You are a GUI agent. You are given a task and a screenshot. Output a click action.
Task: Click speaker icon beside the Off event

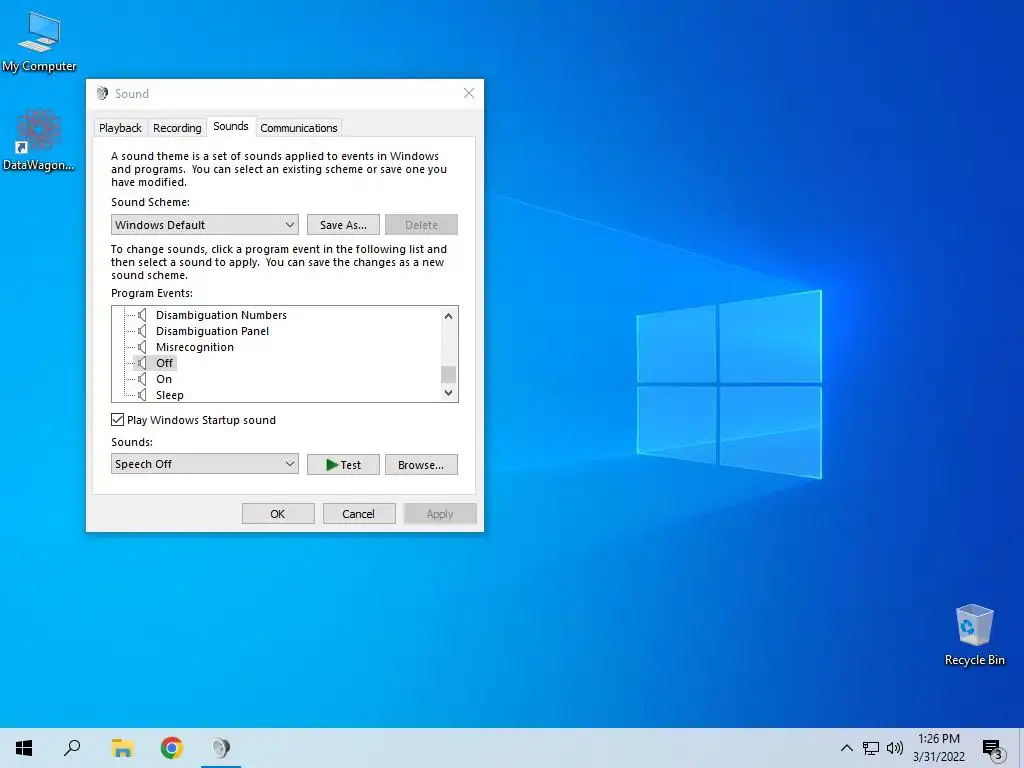[142, 363]
